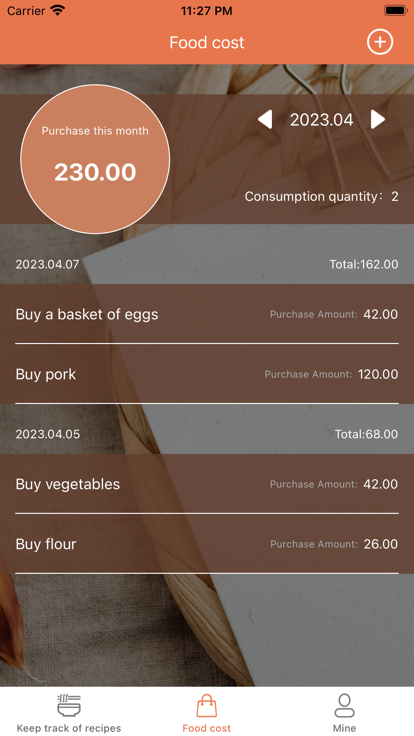Click the person profile icon

point(345,705)
